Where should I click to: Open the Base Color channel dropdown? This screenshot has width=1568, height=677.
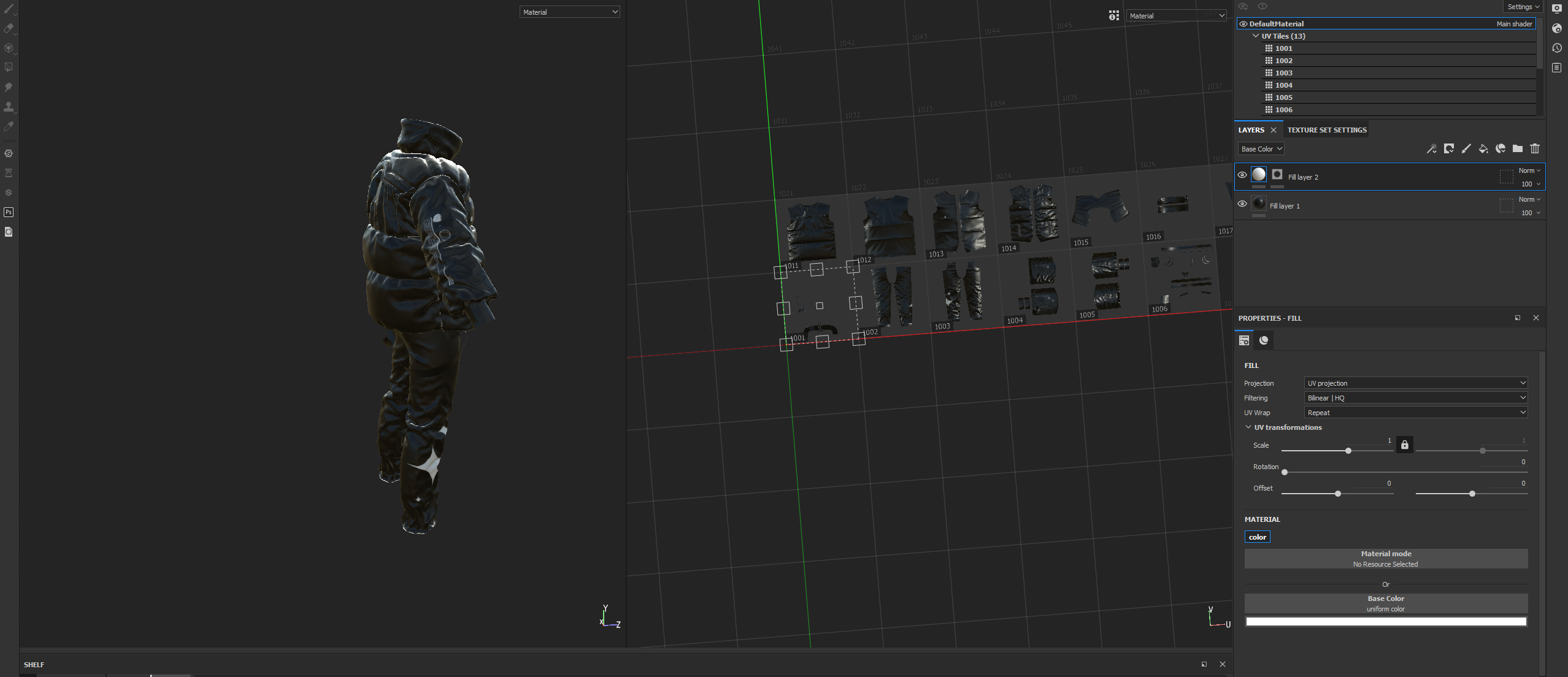(x=1260, y=149)
